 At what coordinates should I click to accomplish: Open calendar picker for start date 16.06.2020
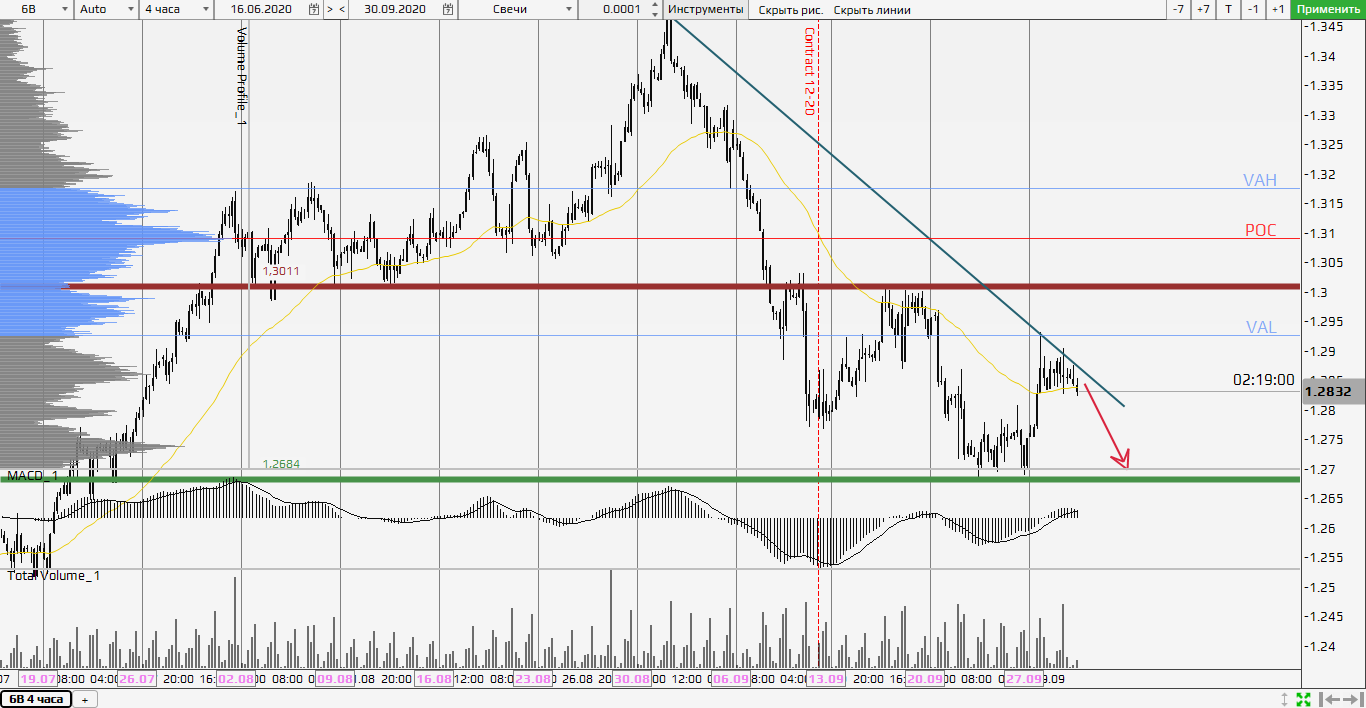[x=314, y=9]
